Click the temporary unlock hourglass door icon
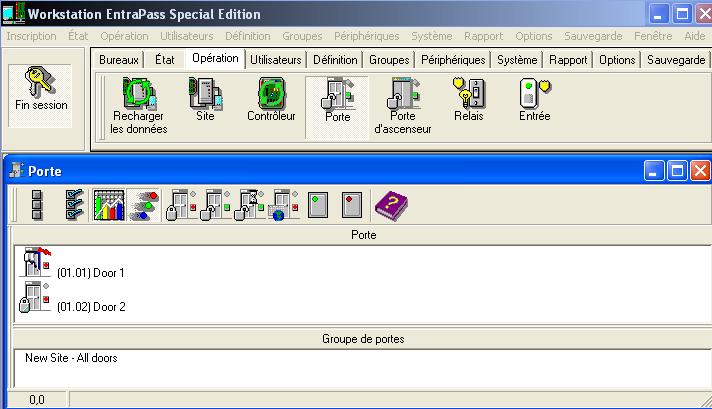This screenshot has height=409, width=712. [x=249, y=205]
